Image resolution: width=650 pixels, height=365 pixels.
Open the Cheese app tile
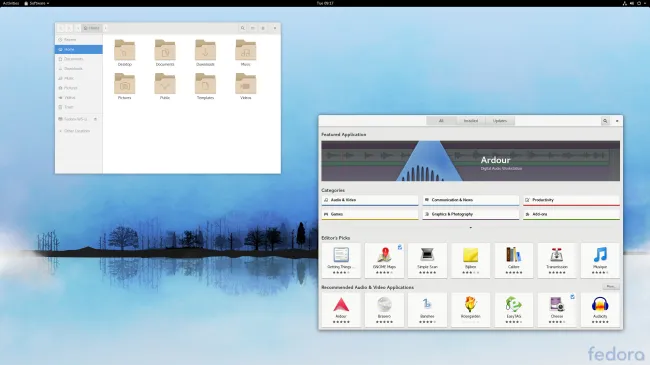coord(557,310)
